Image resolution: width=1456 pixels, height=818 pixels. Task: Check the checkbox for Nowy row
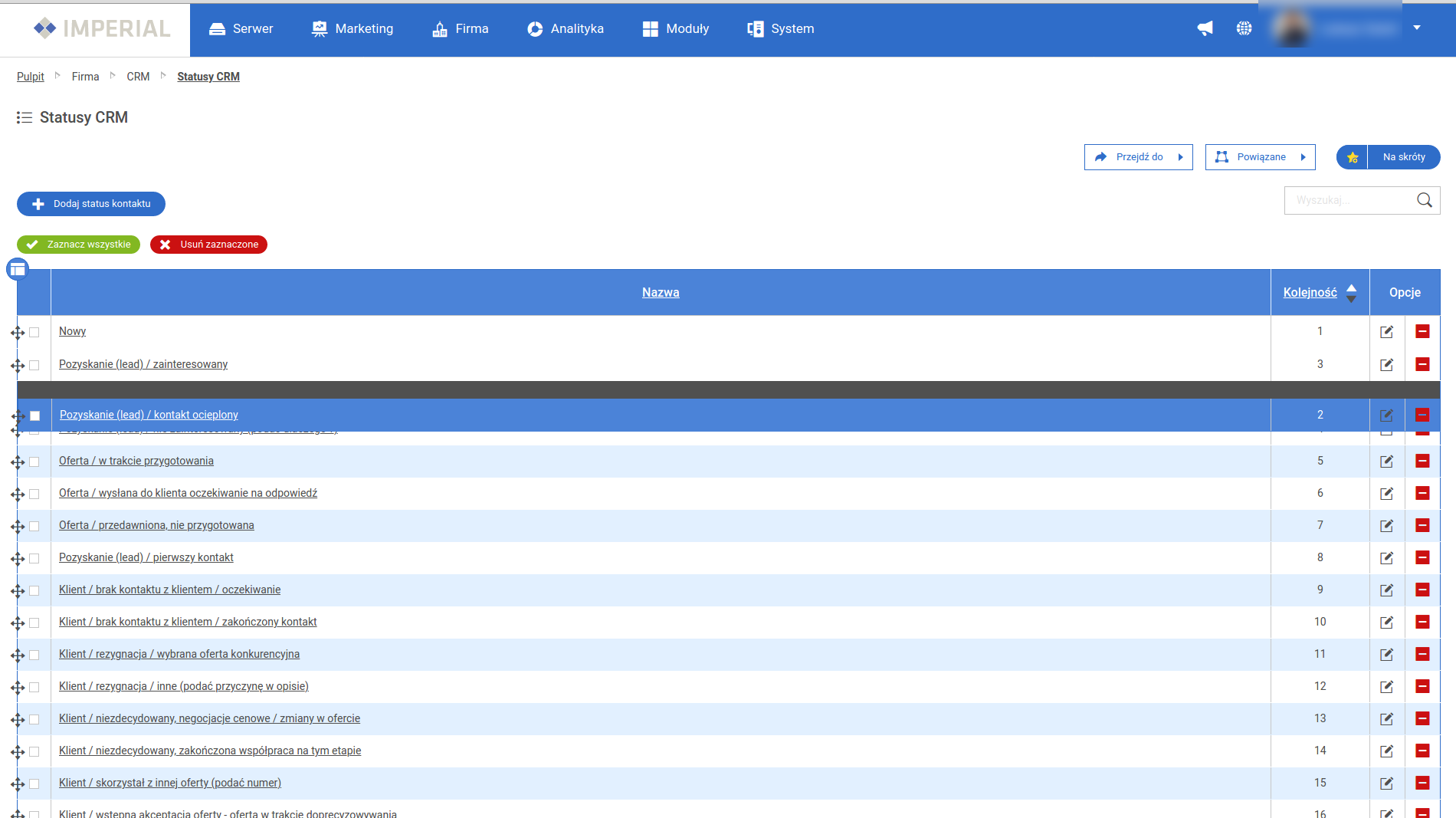[34, 333]
